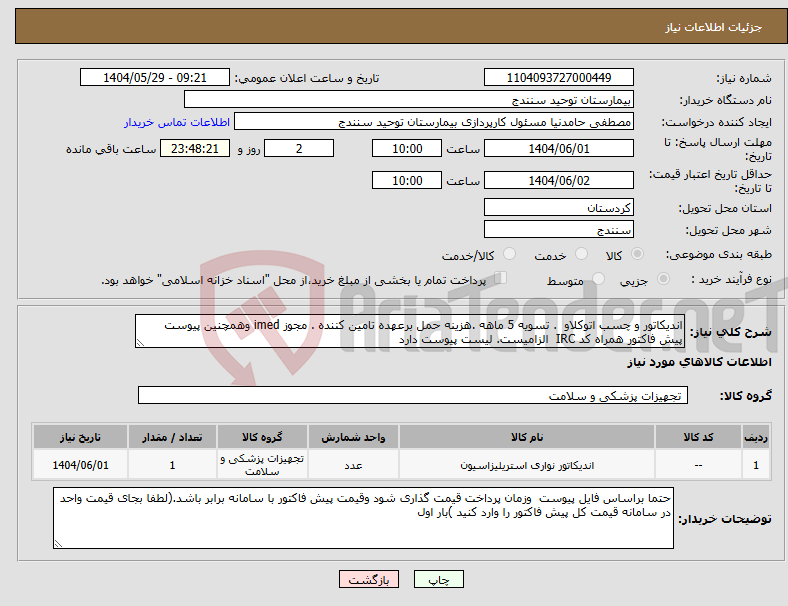
Task: Click the 1404/06/01 response deadline date field
Action: (558, 148)
